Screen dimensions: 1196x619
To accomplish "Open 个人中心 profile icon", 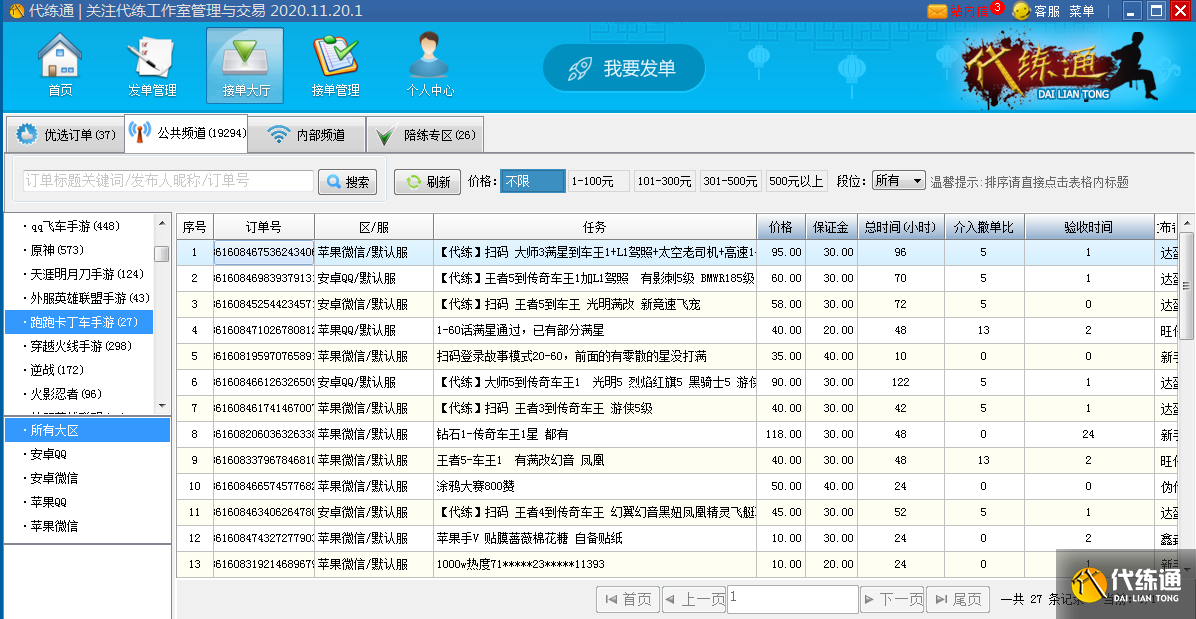I will (429, 64).
